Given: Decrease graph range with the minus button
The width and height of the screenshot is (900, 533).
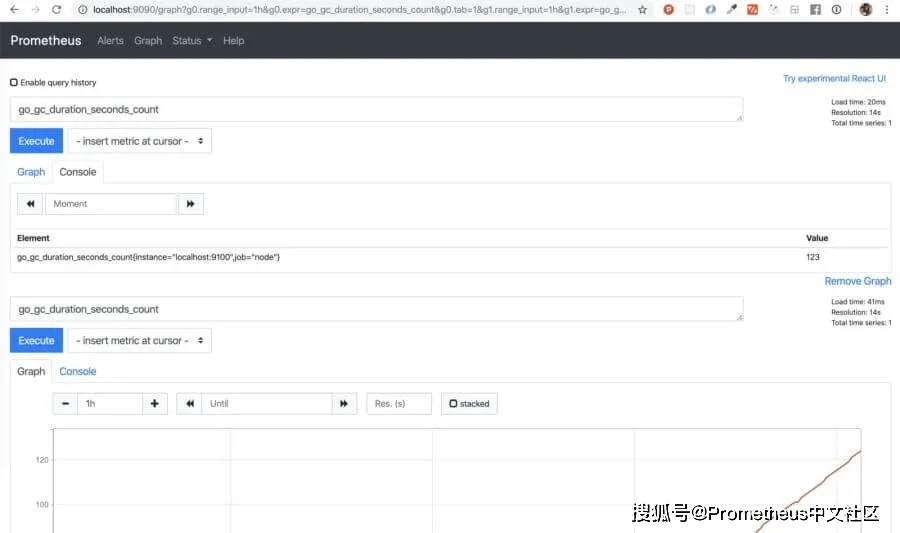Looking at the screenshot, I should tap(65, 404).
